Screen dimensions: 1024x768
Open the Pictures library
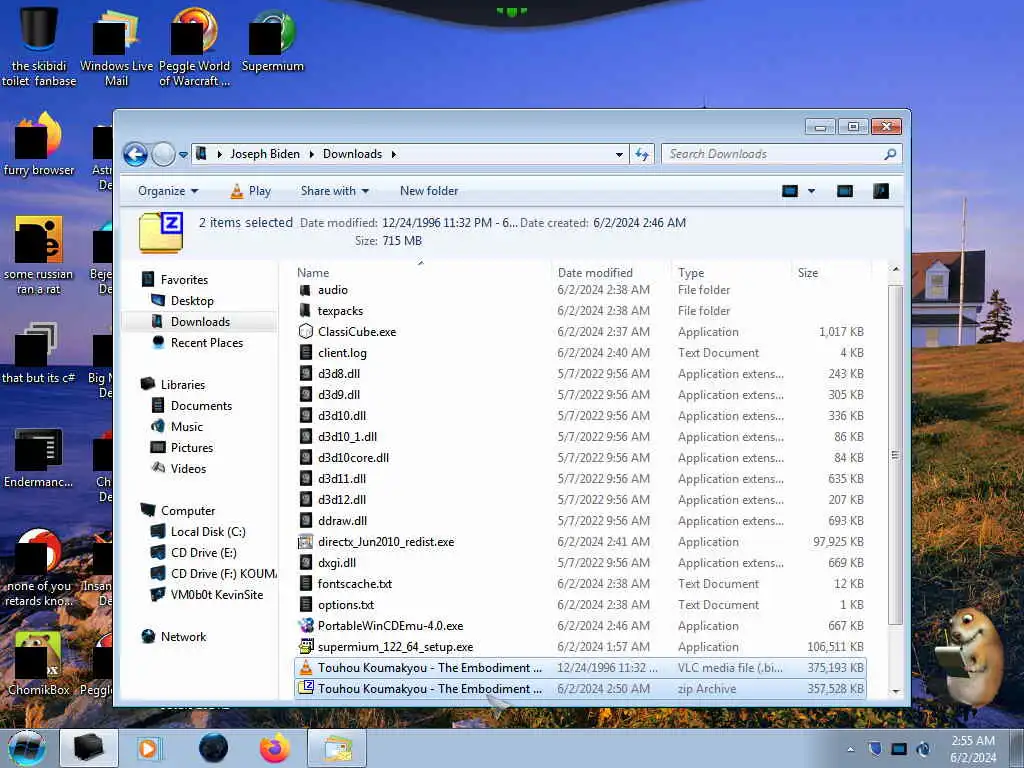(191, 447)
